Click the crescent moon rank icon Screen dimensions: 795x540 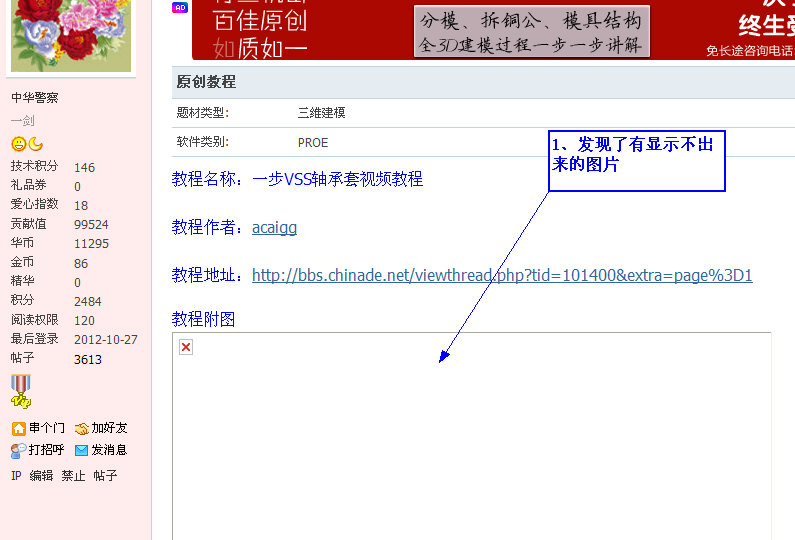tap(35, 144)
